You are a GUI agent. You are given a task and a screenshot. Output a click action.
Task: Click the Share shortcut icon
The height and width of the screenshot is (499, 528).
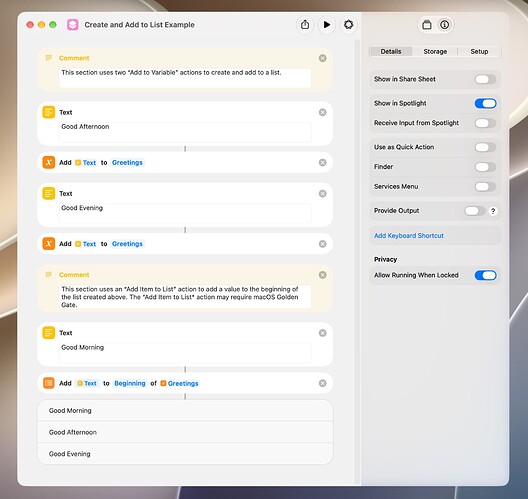305,25
